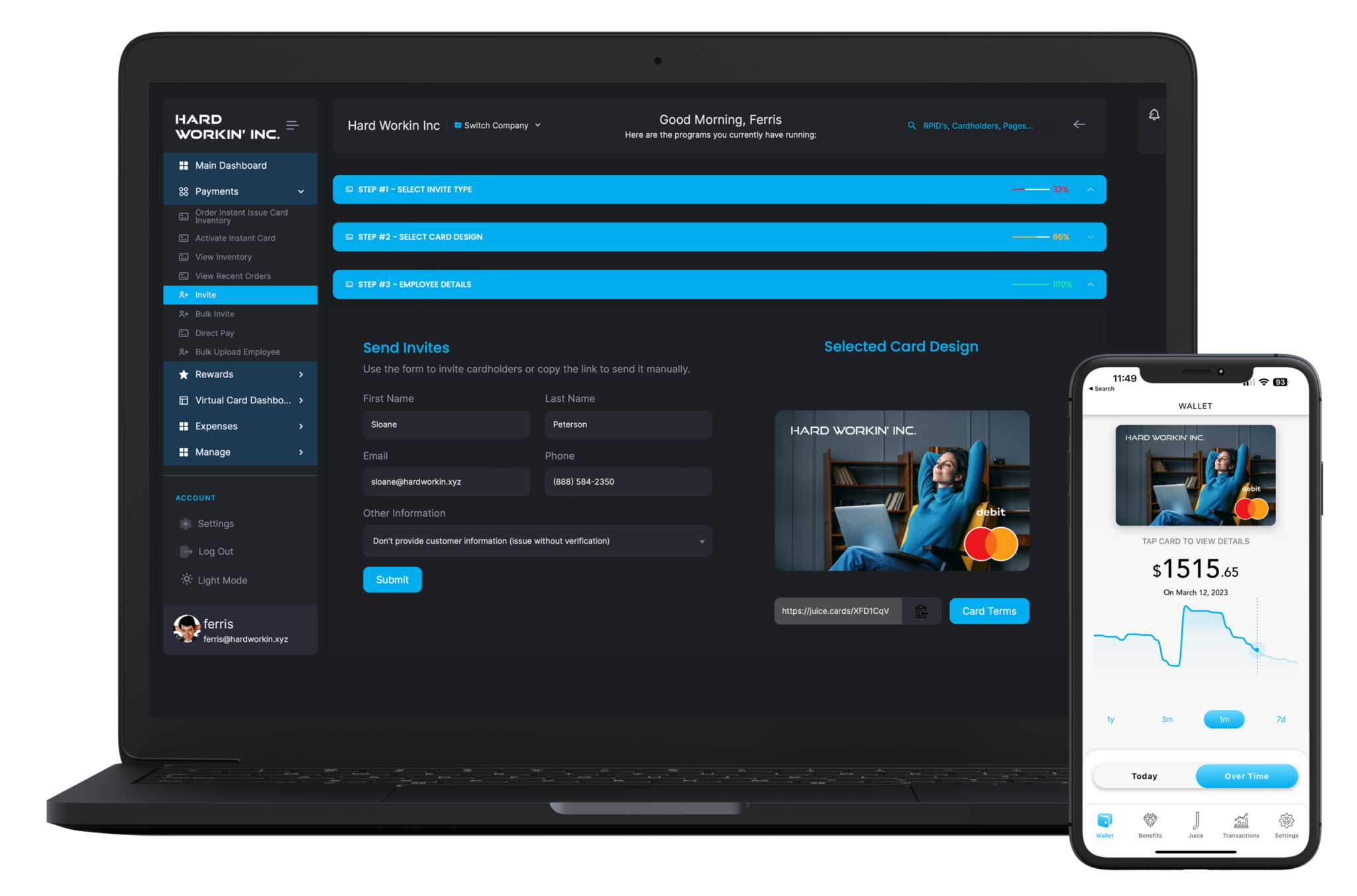
Task: Click the Virtual Card Dashboard icon
Action: coord(184,400)
